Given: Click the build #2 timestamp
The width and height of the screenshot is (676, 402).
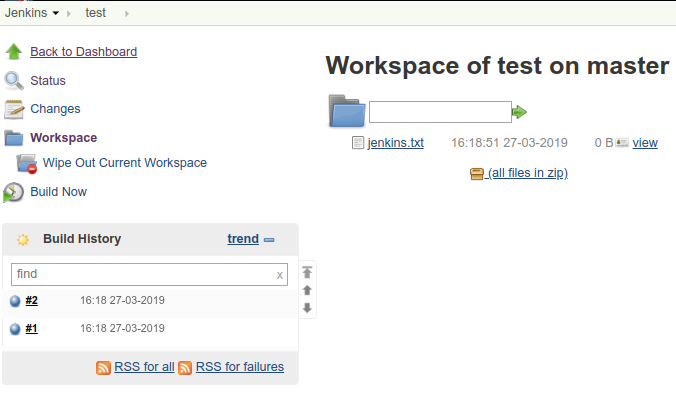Looking at the screenshot, I should point(122,300).
